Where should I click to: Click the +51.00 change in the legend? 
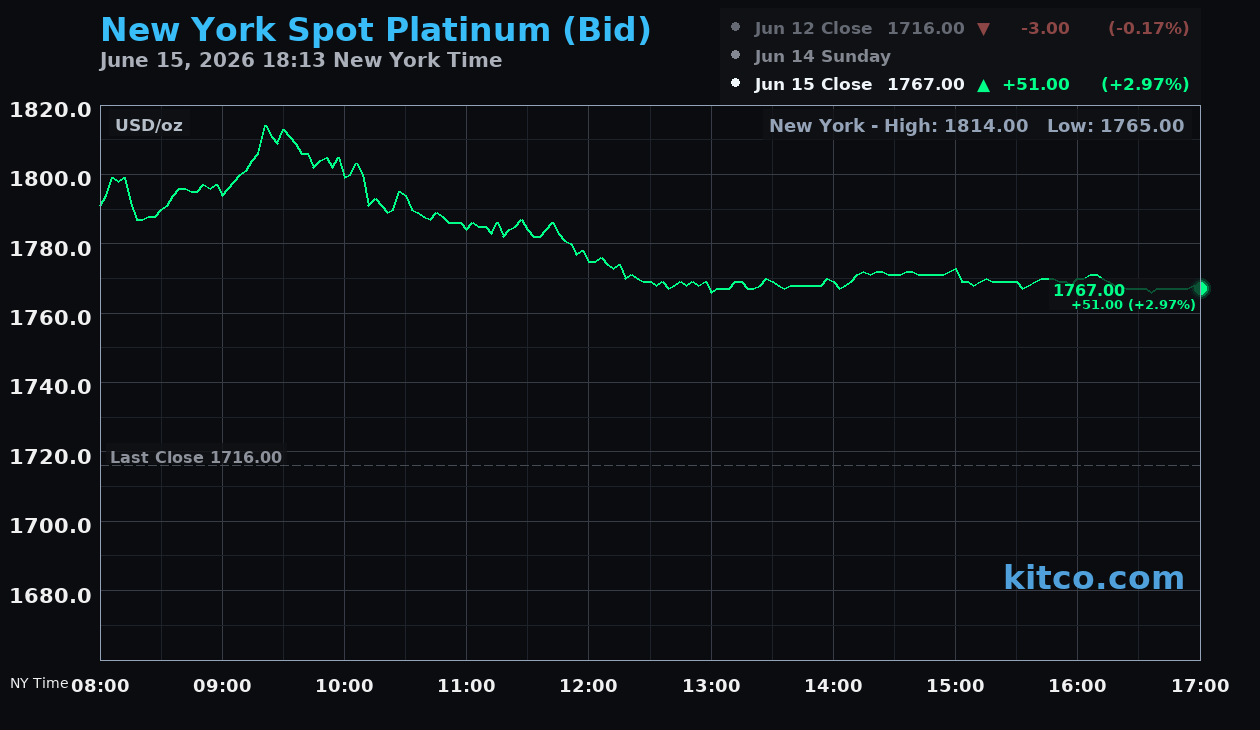pyautogui.click(x=1036, y=85)
